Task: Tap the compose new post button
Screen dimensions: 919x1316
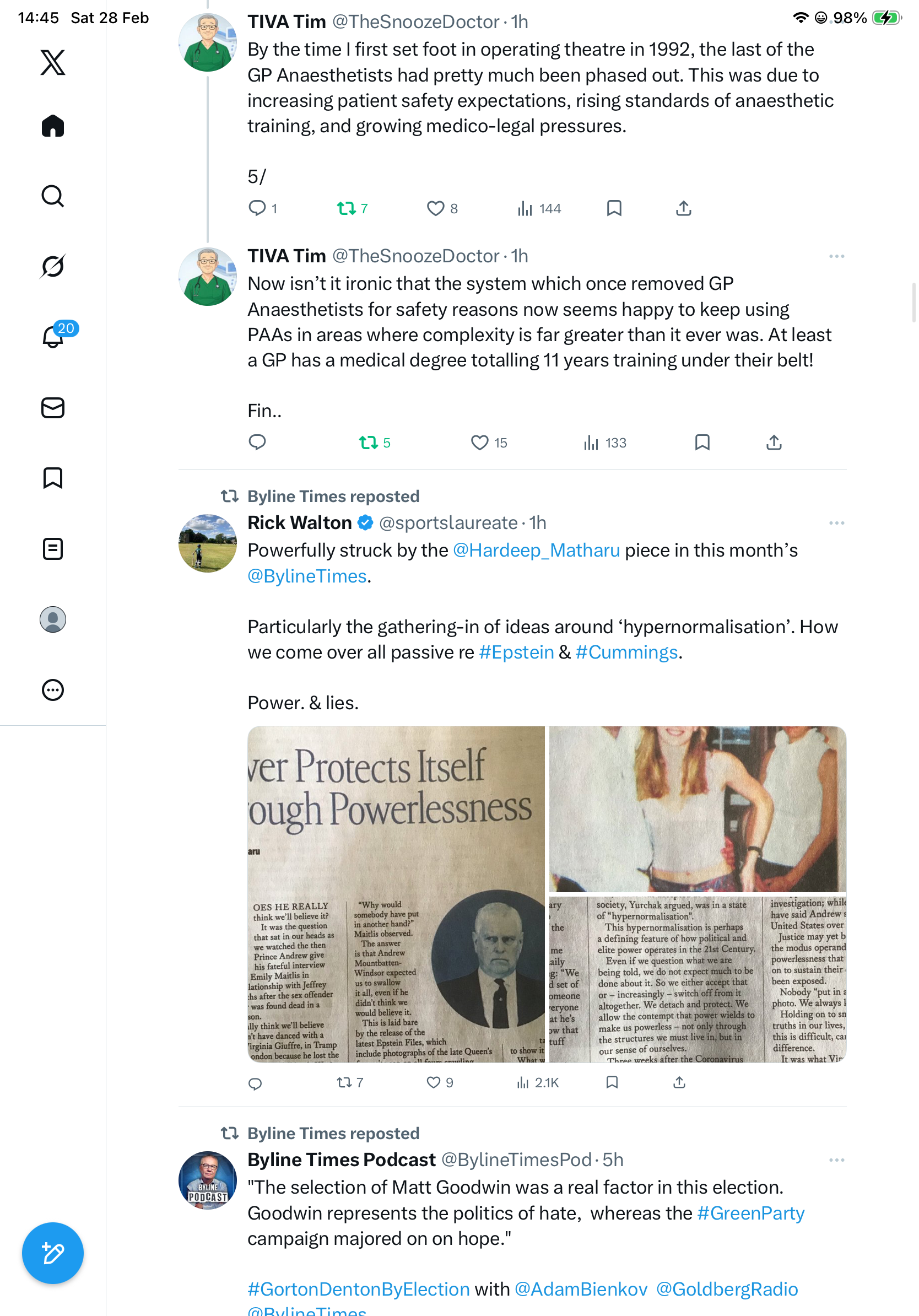Action: pyautogui.click(x=53, y=1253)
